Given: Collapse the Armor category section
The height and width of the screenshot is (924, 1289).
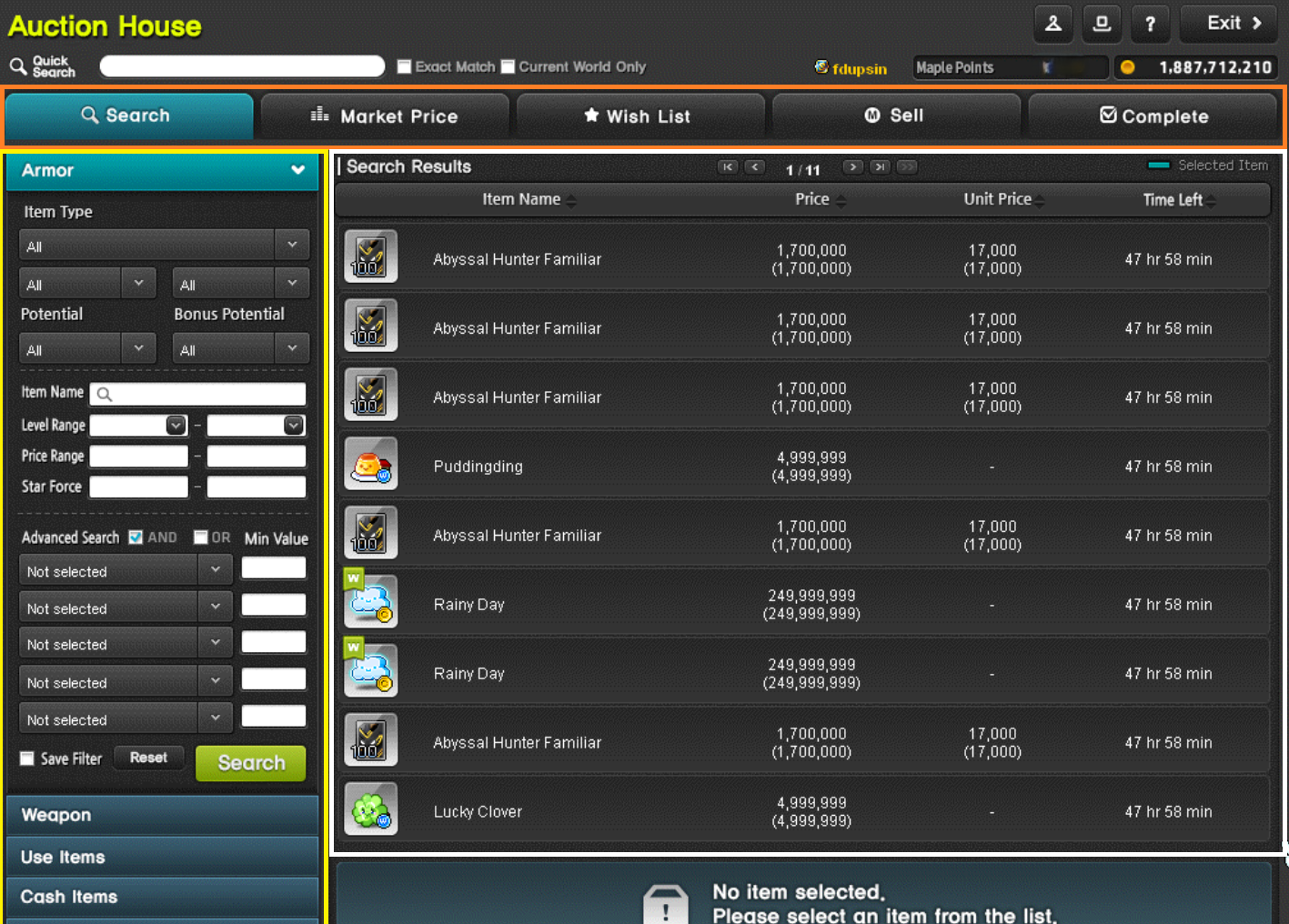Looking at the screenshot, I should 297,170.
